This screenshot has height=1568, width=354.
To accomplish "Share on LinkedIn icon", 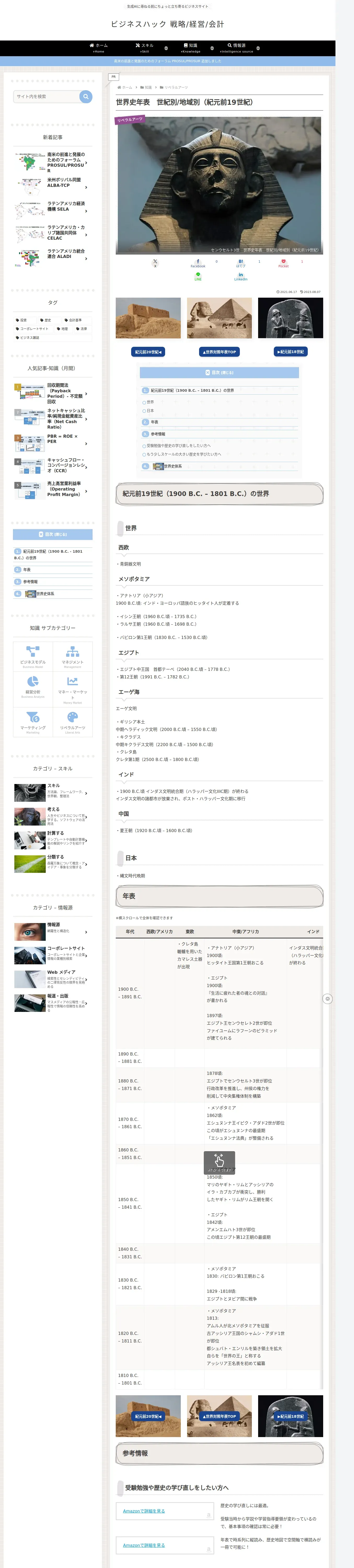I will click(241, 276).
